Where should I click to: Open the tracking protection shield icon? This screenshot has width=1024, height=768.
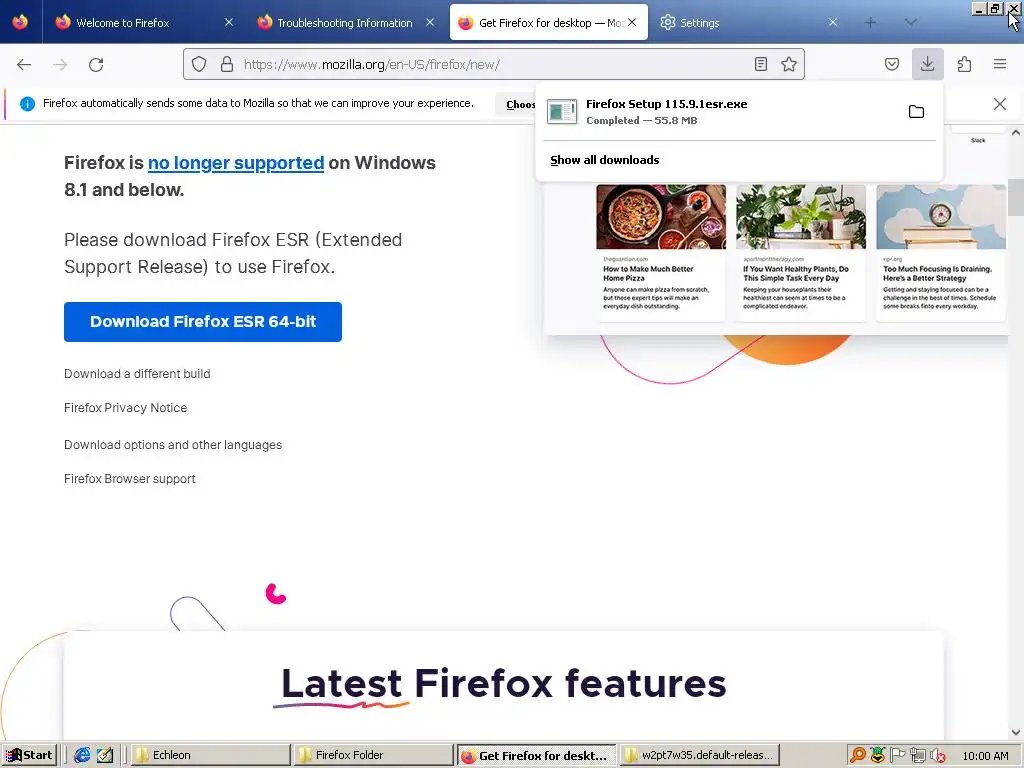click(199, 64)
